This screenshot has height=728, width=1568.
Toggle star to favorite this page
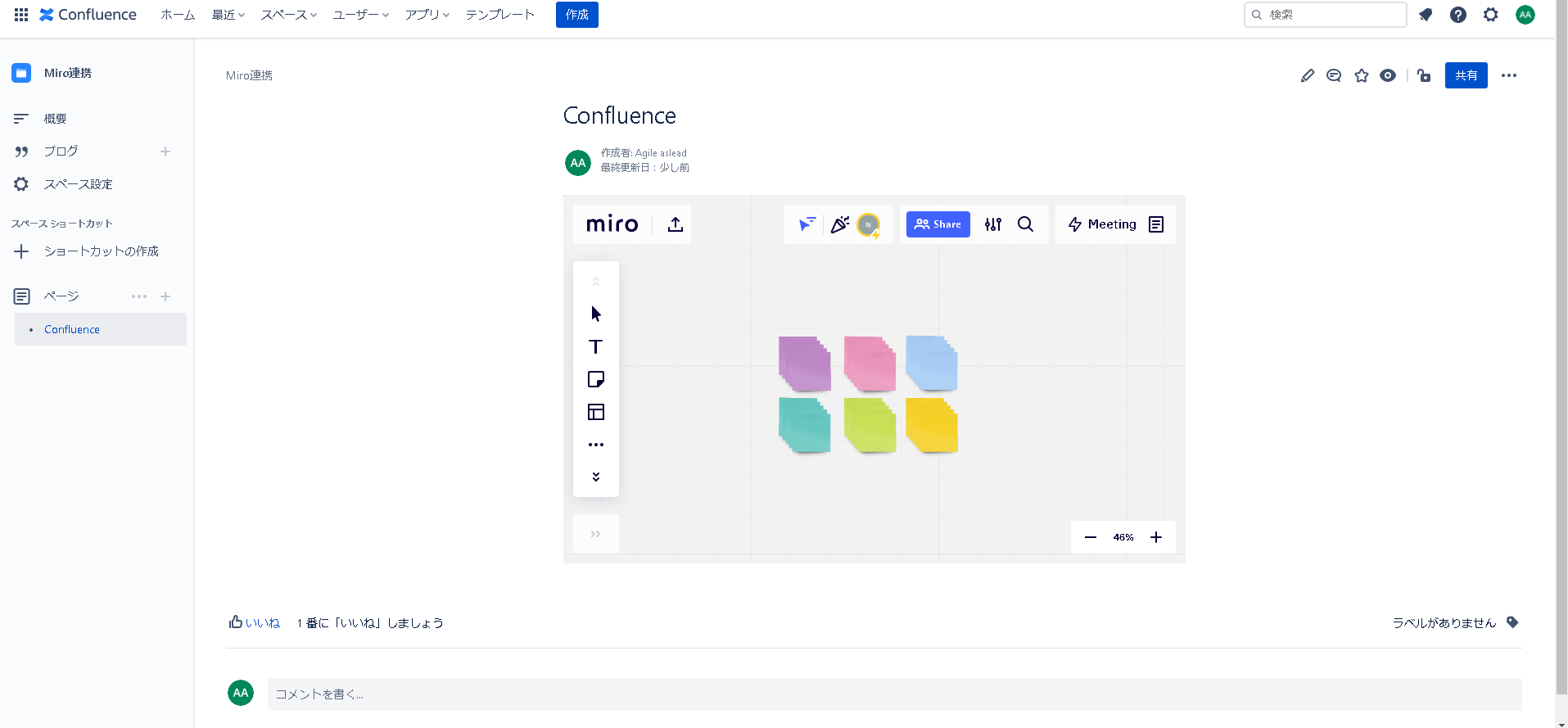tap(1361, 75)
